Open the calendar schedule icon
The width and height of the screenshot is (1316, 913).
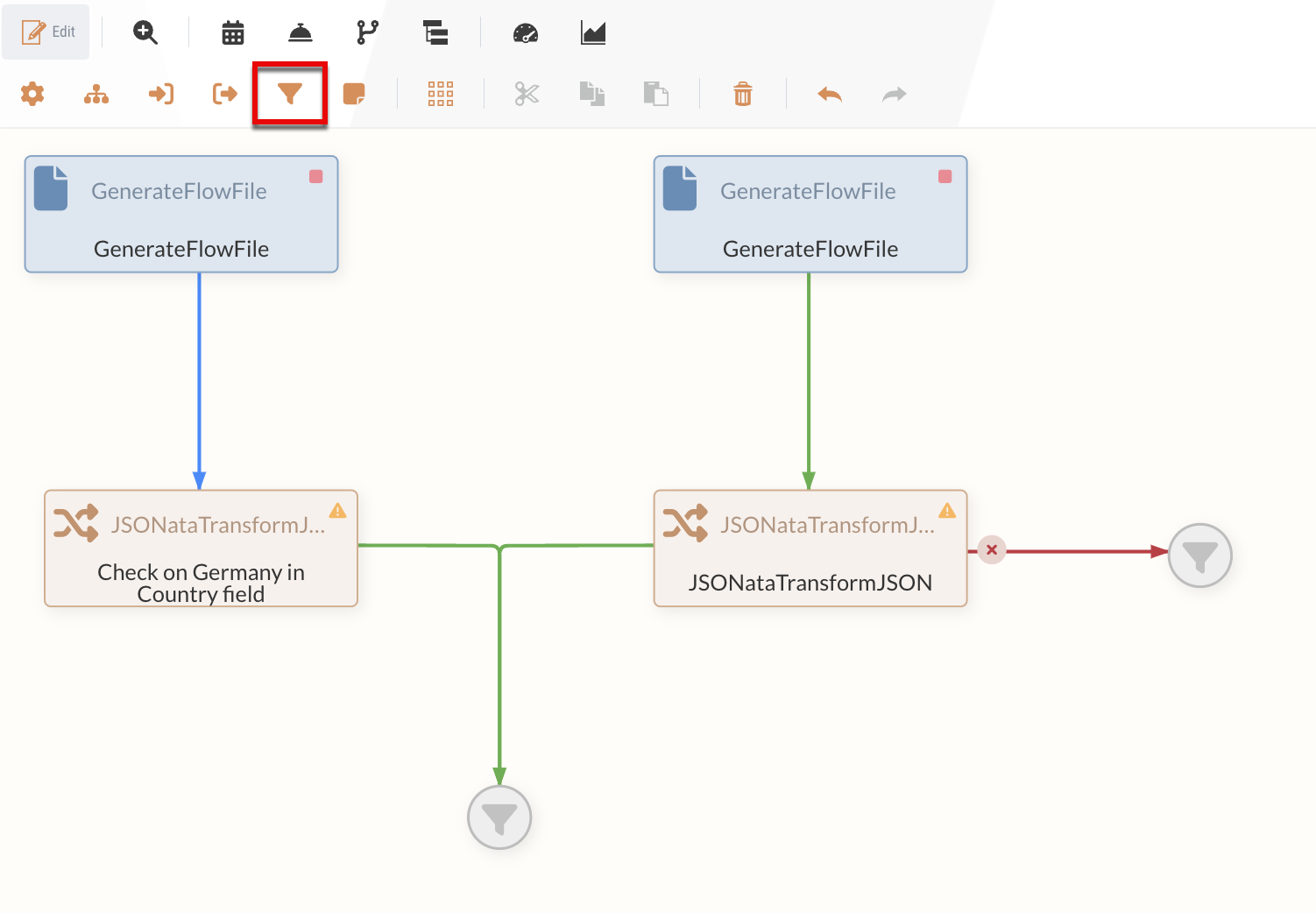233,33
